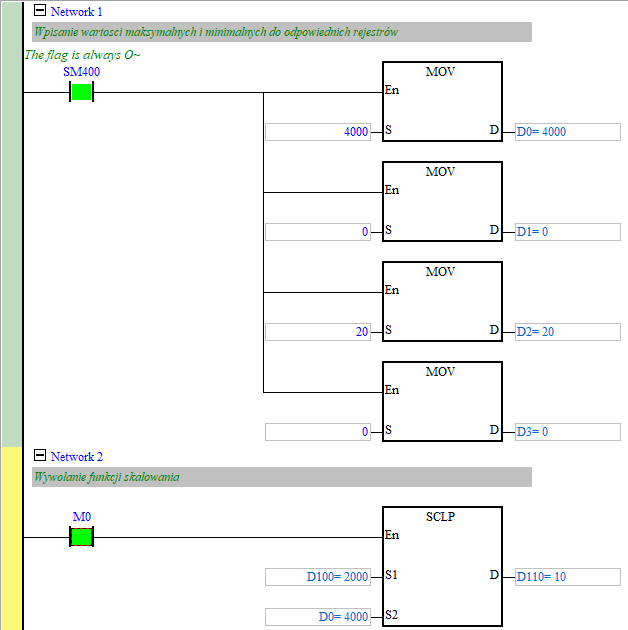Select the MOV block outputting to D2

pyautogui.click(x=441, y=302)
